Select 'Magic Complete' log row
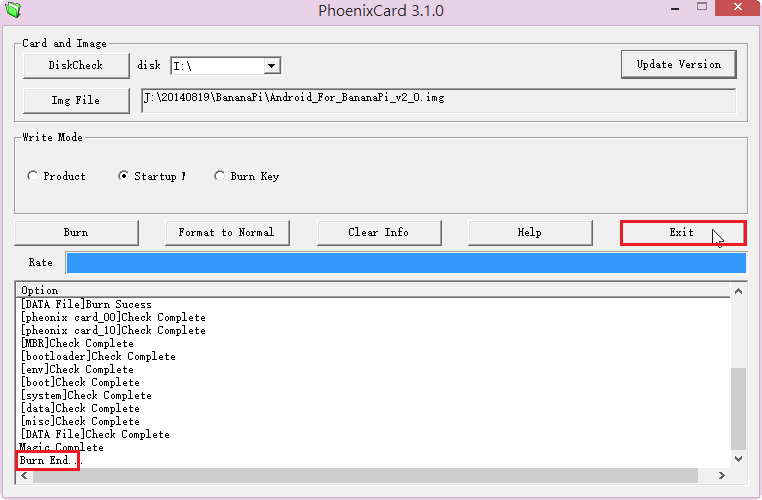Viewport: 762px width, 500px height. (62, 448)
